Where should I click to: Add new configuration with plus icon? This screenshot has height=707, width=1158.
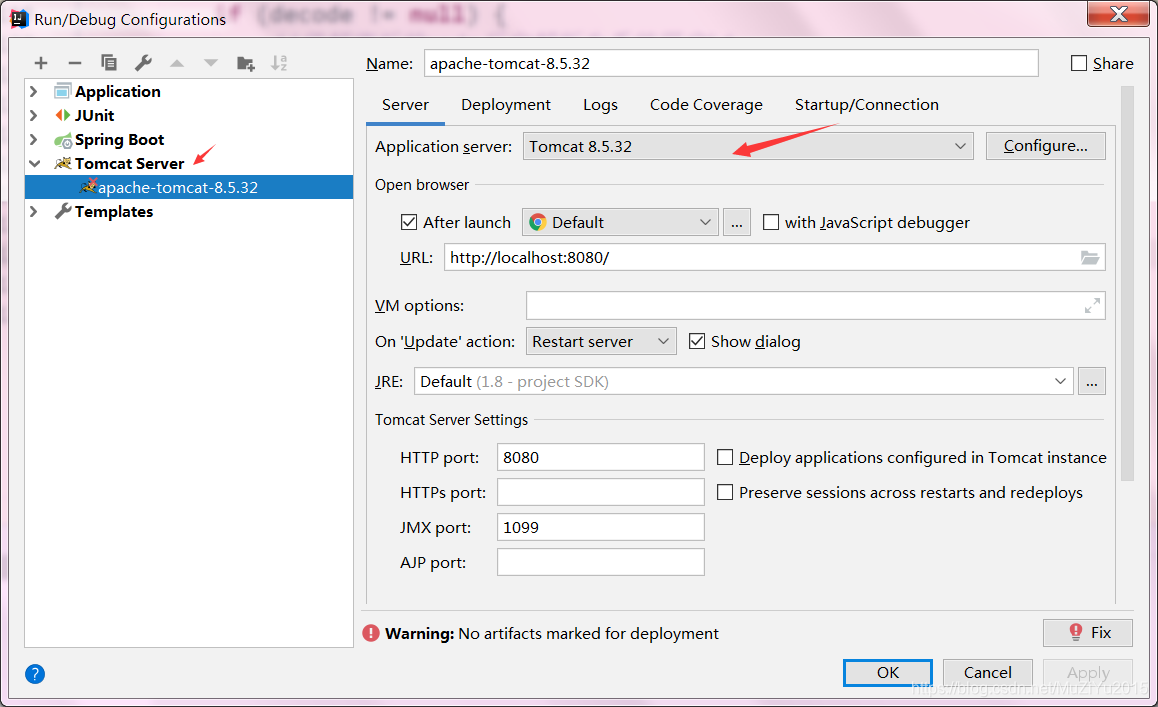[x=41, y=64]
